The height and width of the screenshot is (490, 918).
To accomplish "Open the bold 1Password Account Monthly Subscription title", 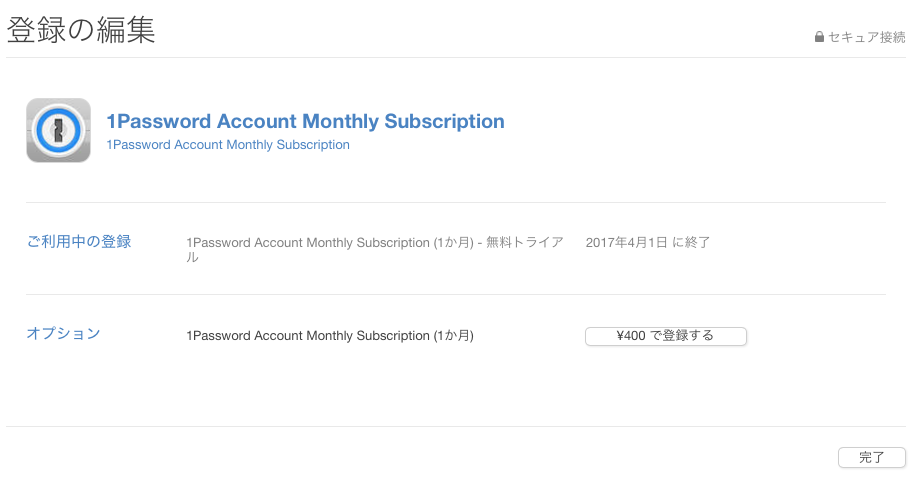I will [x=305, y=121].
